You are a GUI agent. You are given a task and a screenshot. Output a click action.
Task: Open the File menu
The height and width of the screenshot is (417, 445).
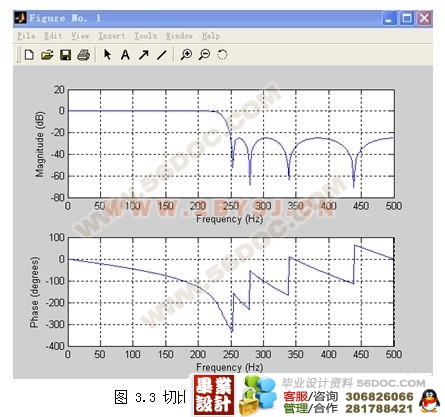point(26,36)
